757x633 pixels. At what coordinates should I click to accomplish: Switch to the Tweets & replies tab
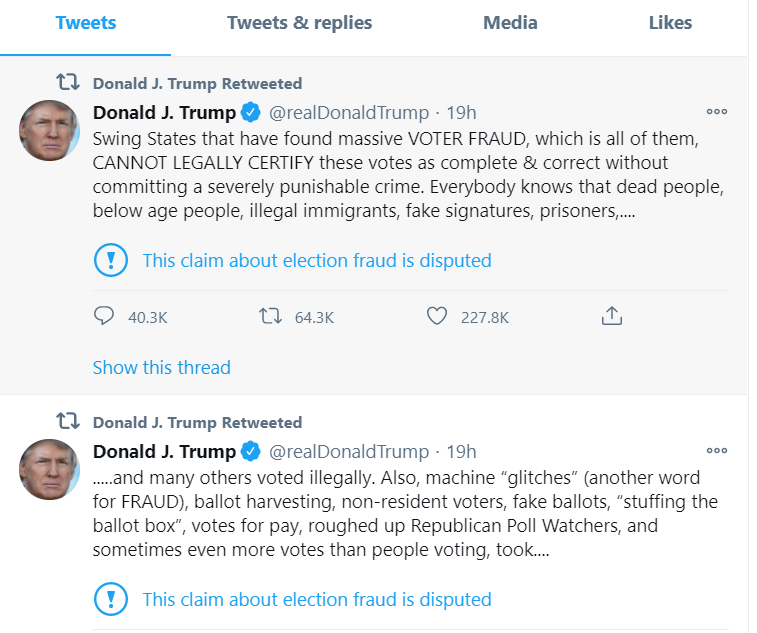pos(299,23)
